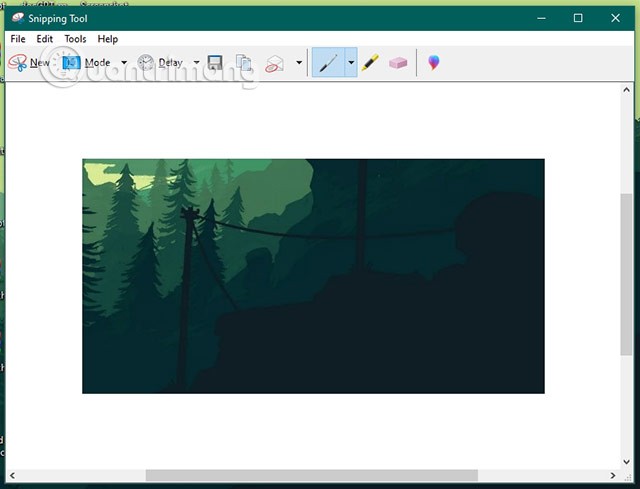Select the pink Eraser tool
This screenshot has width=640, height=489.
click(398, 63)
